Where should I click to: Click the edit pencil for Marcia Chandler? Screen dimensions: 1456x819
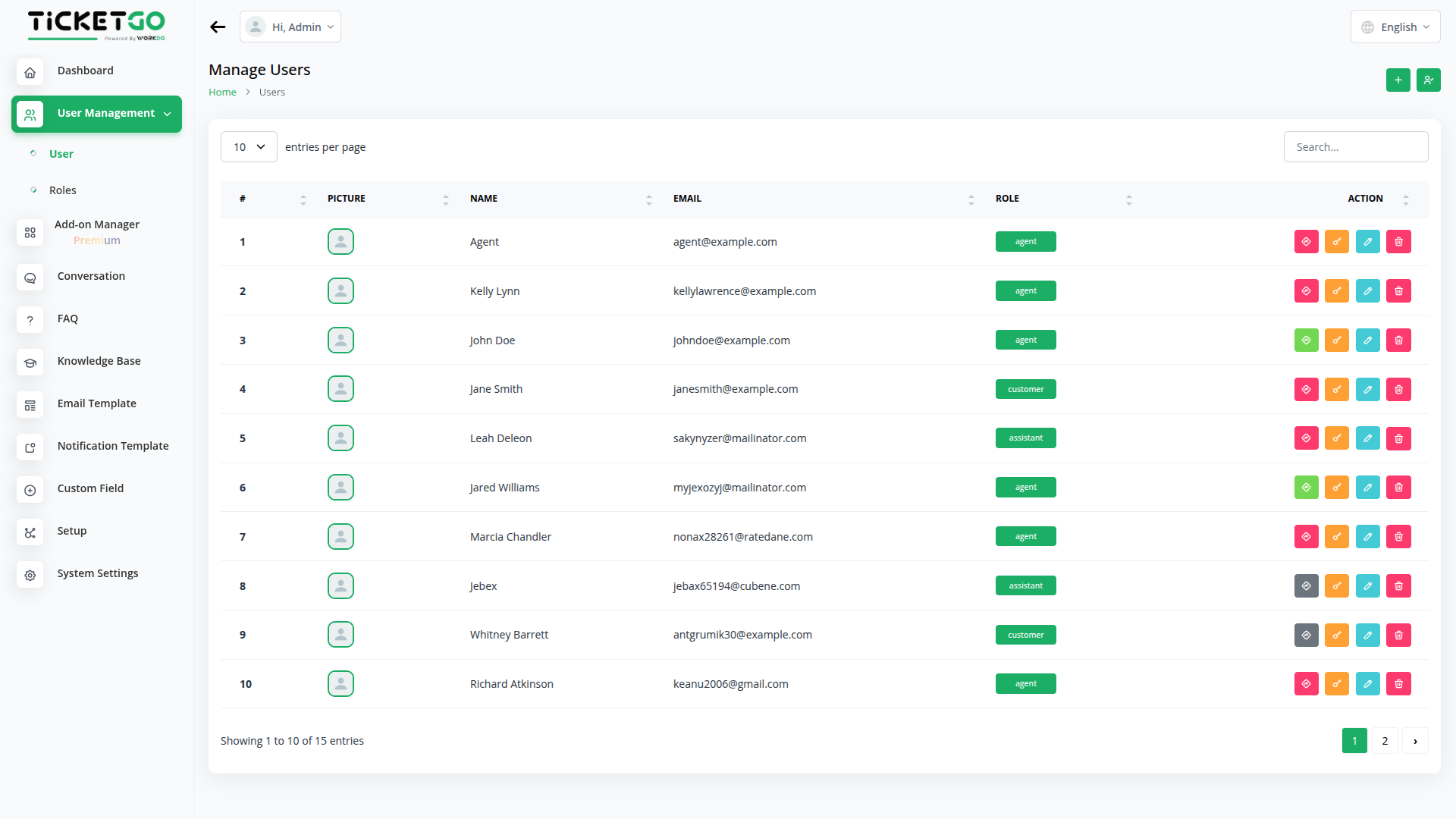point(1367,537)
